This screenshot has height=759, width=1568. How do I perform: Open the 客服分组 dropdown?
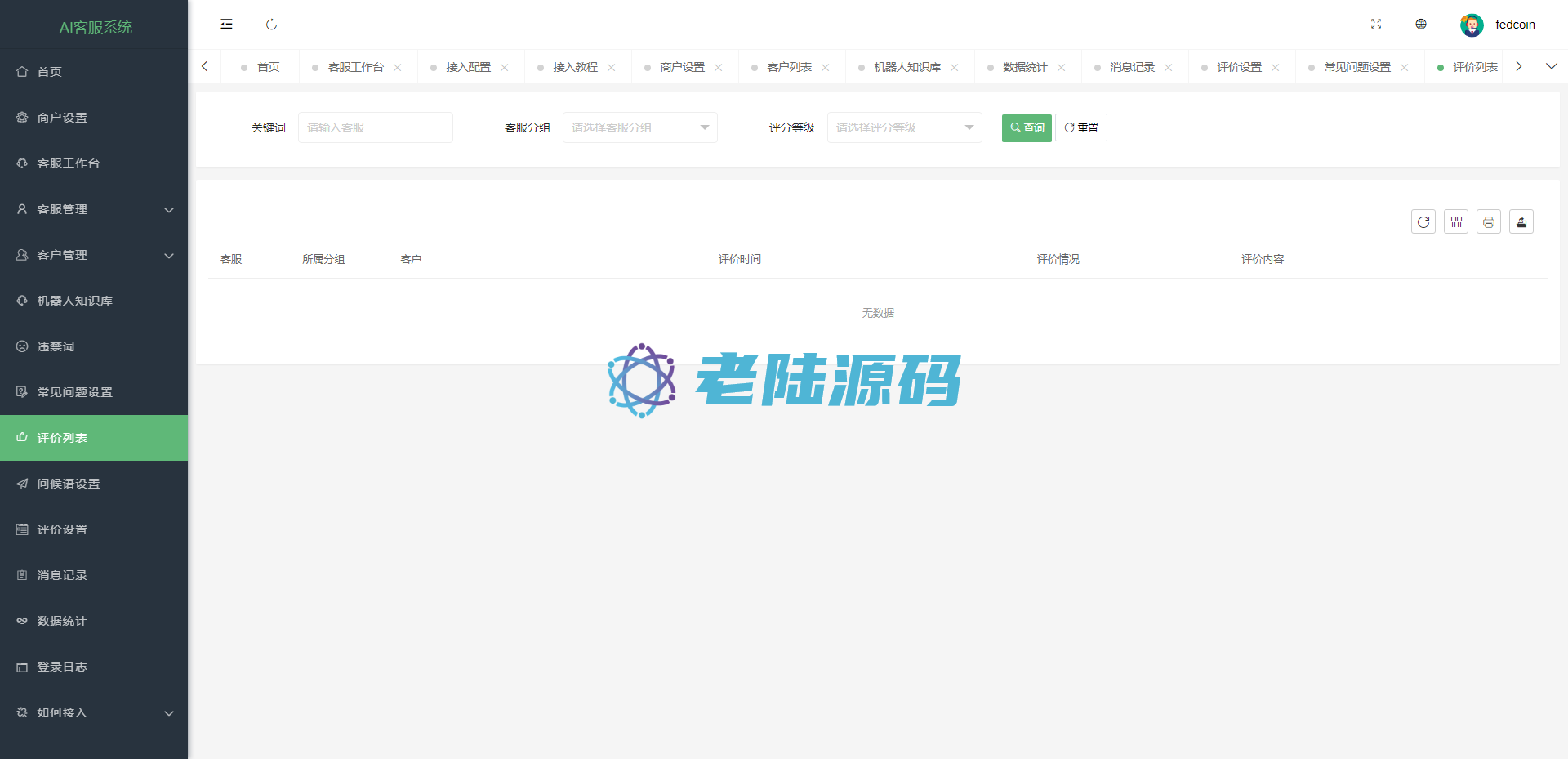639,127
